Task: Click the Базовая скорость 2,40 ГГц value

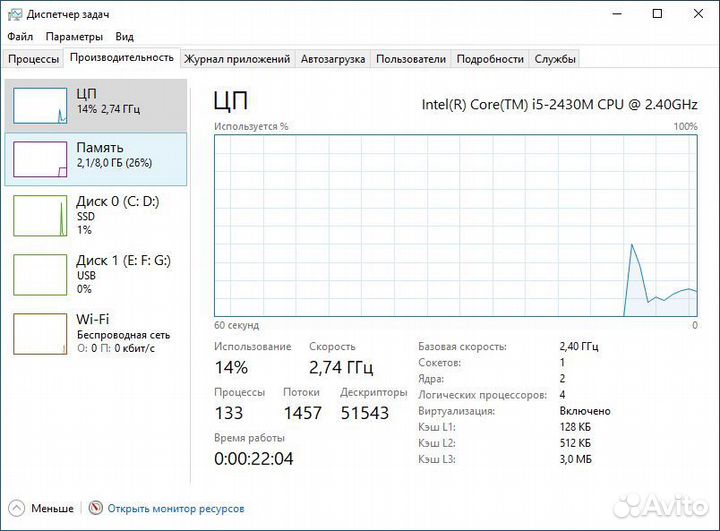Action: point(579,346)
